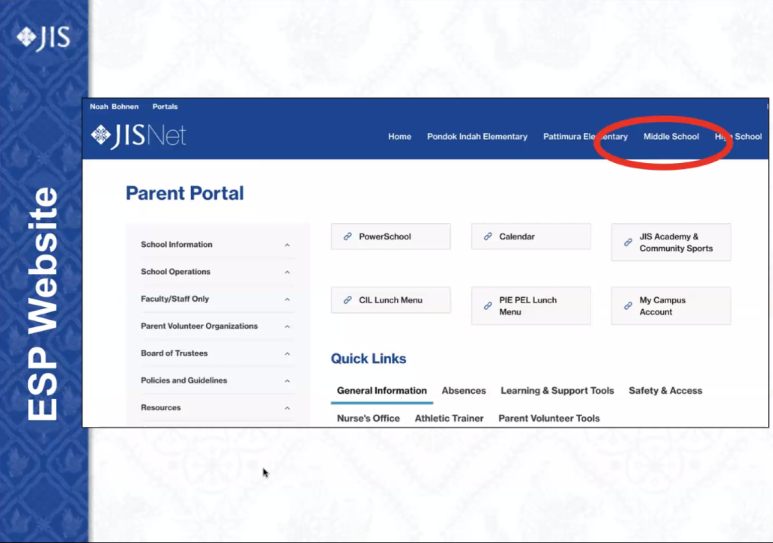Click the link icon on the PowerSchool card
773x543 pixels.
[348, 236]
